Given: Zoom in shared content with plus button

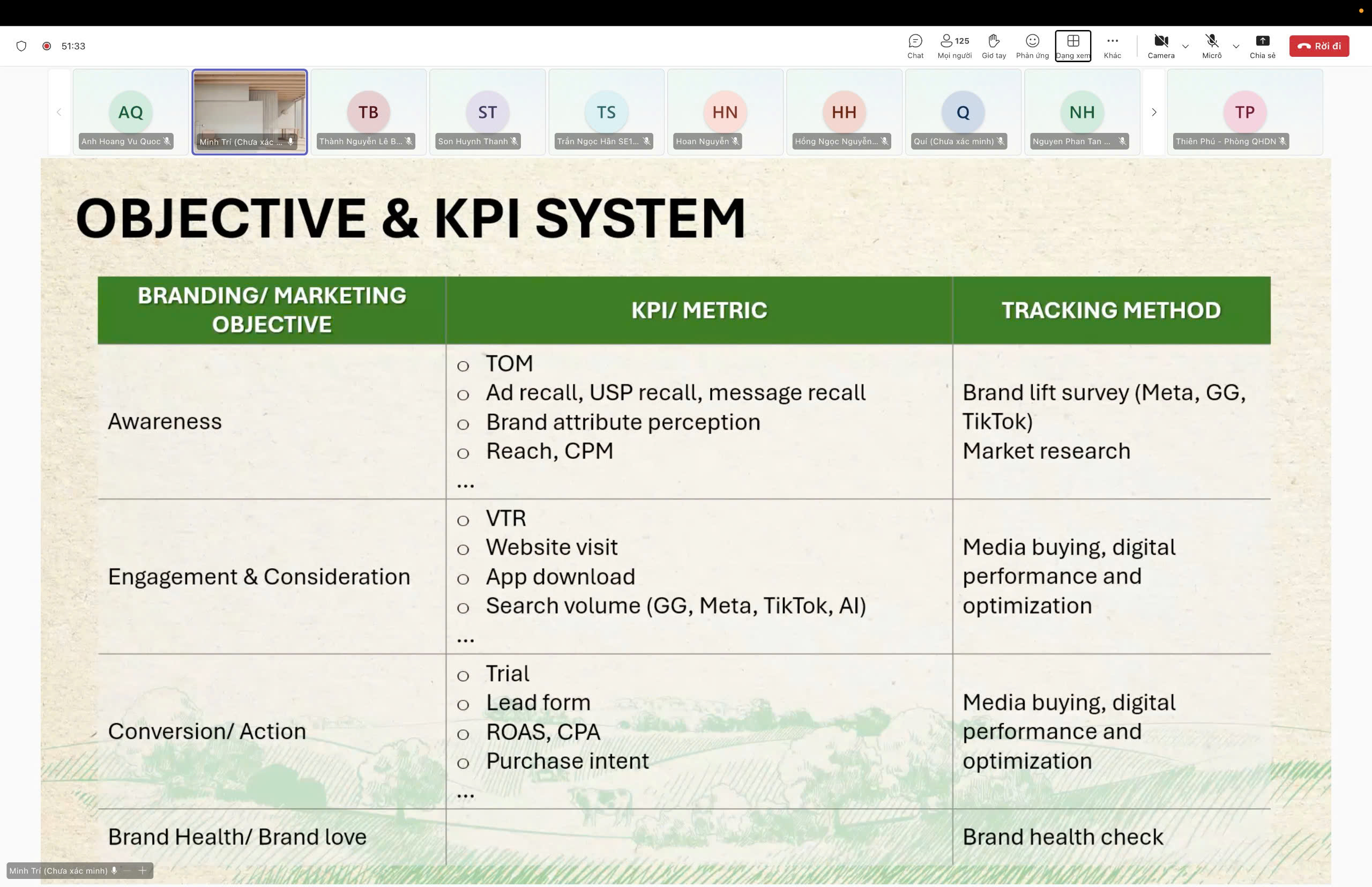Looking at the screenshot, I should point(142,870).
